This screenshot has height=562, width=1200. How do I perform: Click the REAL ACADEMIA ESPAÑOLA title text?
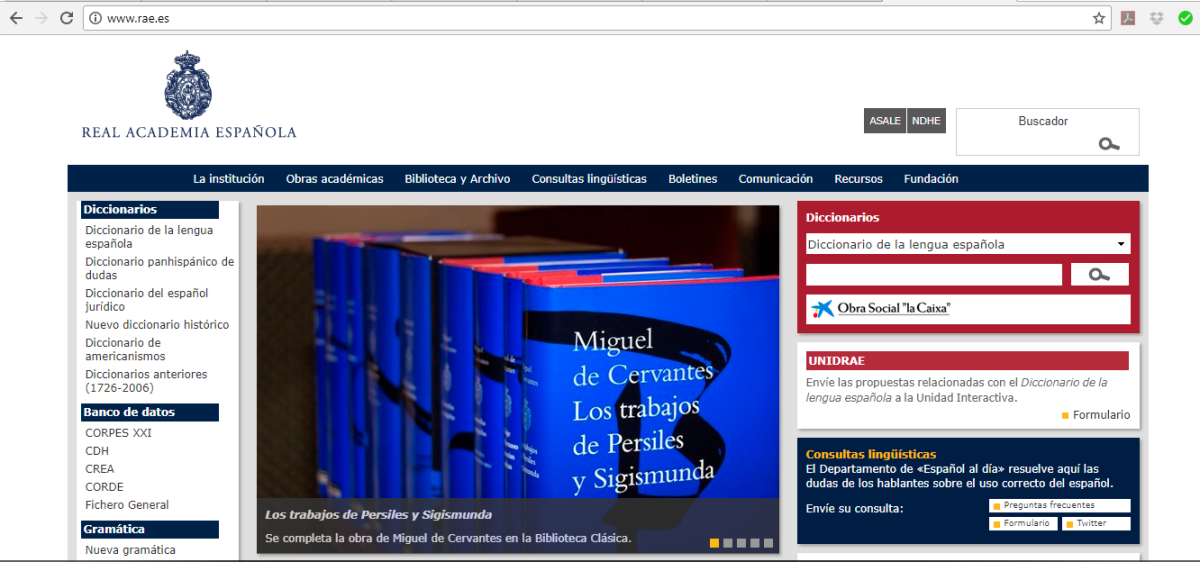coord(189,132)
